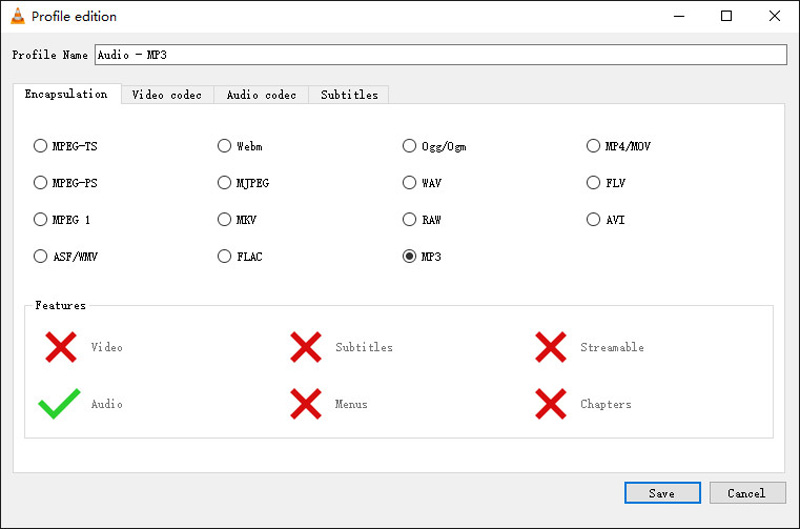Click the Profile Name label
The height and width of the screenshot is (529, 800).
click(x=50, y=55)
